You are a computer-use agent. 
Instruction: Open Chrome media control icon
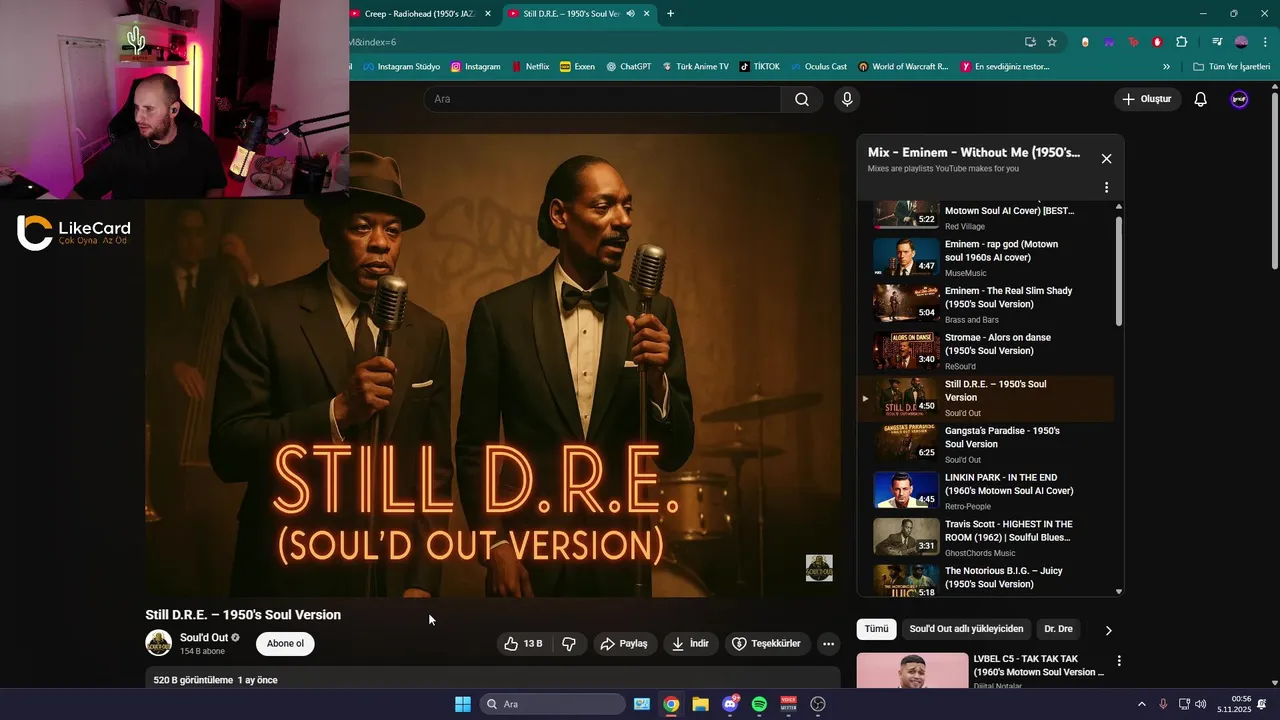(x=1217, y=42)
